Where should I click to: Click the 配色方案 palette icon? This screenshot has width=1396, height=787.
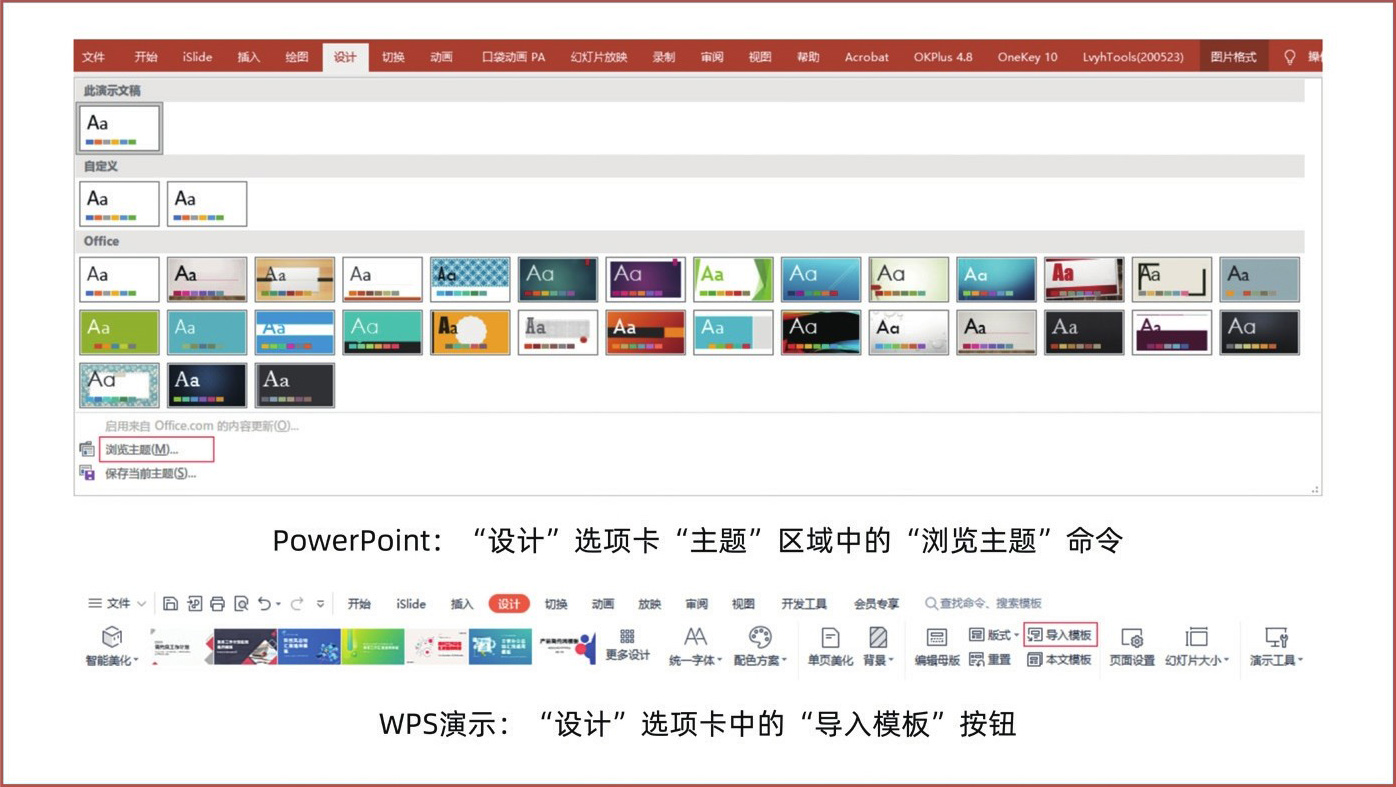tap(760, 637)
